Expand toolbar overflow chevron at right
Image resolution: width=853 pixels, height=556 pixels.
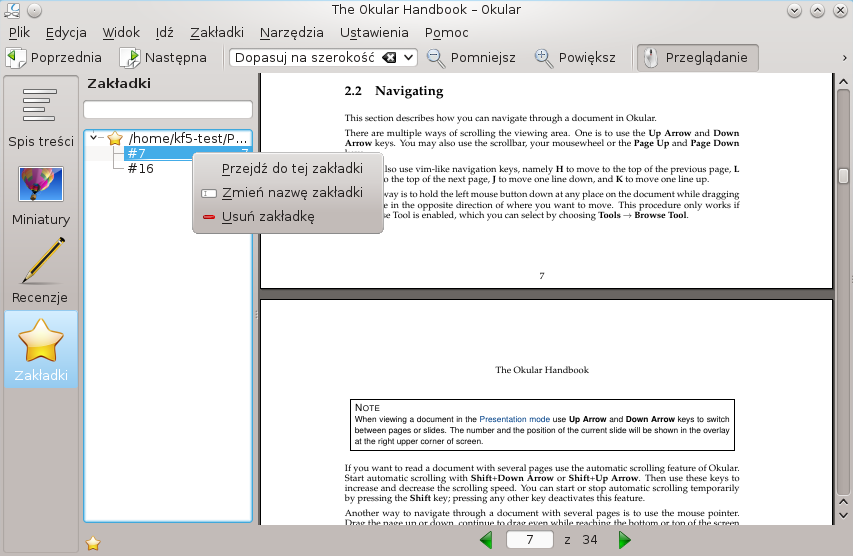pyautogui.click(x=845, y=58)
